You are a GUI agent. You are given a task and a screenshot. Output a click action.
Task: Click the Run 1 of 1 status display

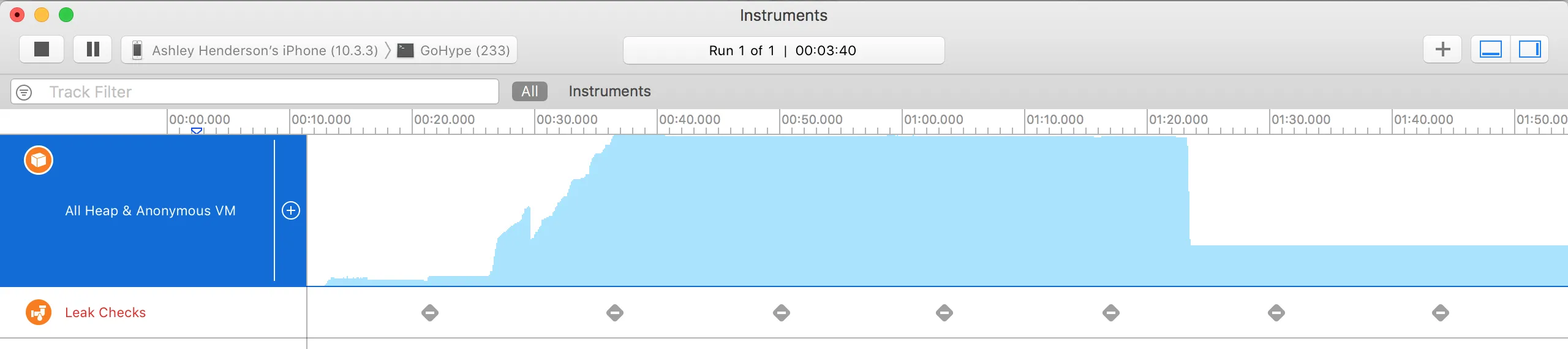[783, 50]
